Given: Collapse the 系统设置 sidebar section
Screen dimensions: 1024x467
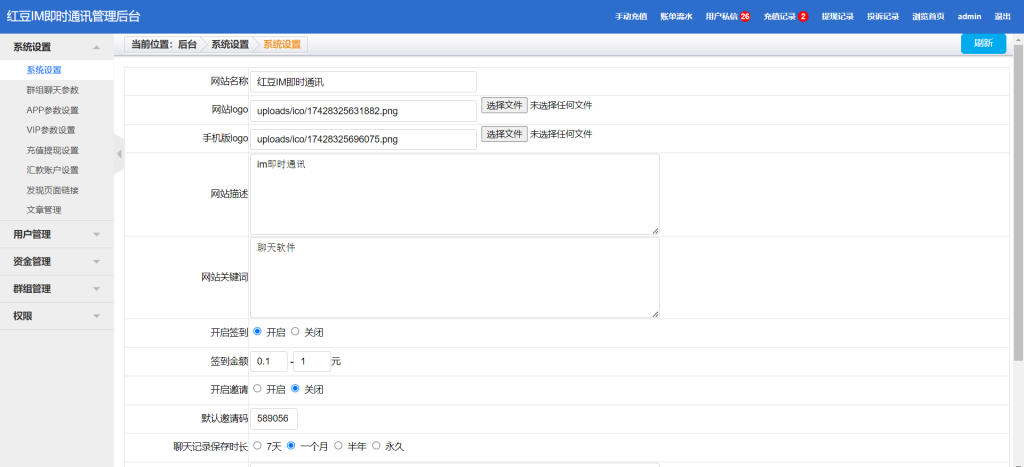Looking at the screenshot, I should (x=56, y=46).
